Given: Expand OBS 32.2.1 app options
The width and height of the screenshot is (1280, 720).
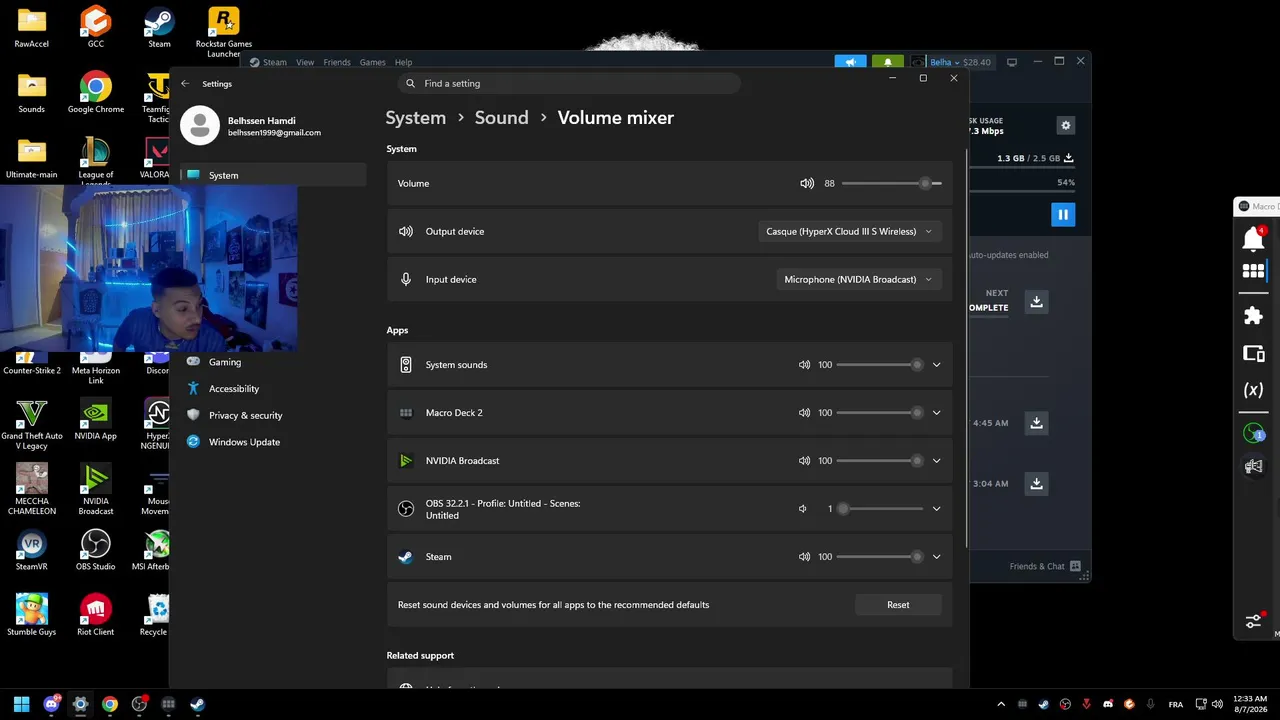Looking at the screenshot, I should (936, 509).
